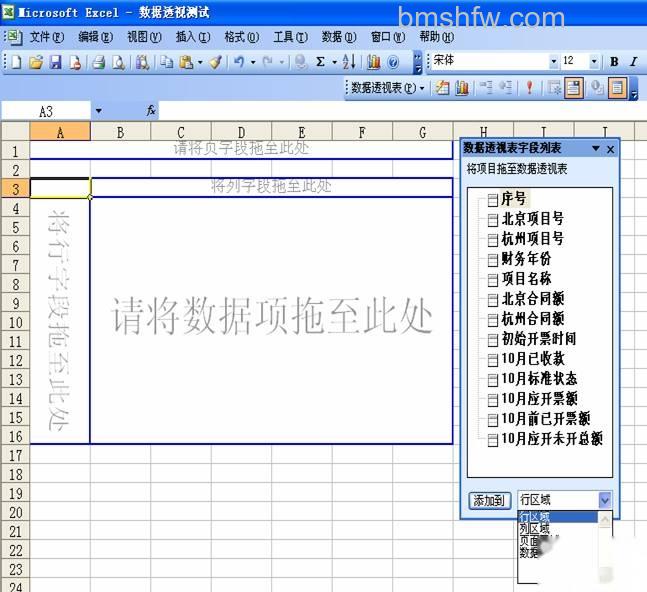Open a file with the folder icon

click(36, 63)
